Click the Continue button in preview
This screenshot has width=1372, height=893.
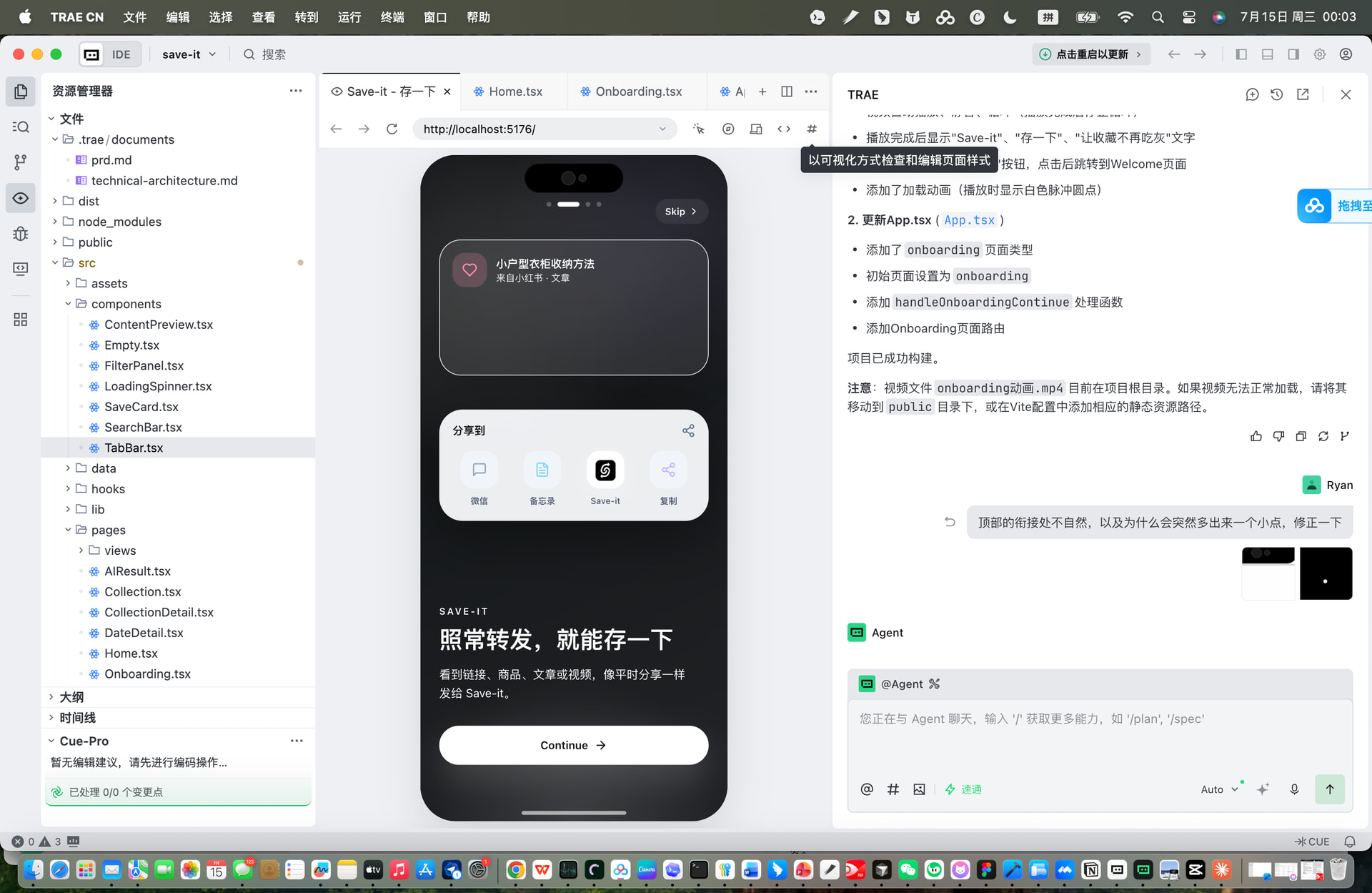click(574, 745)
